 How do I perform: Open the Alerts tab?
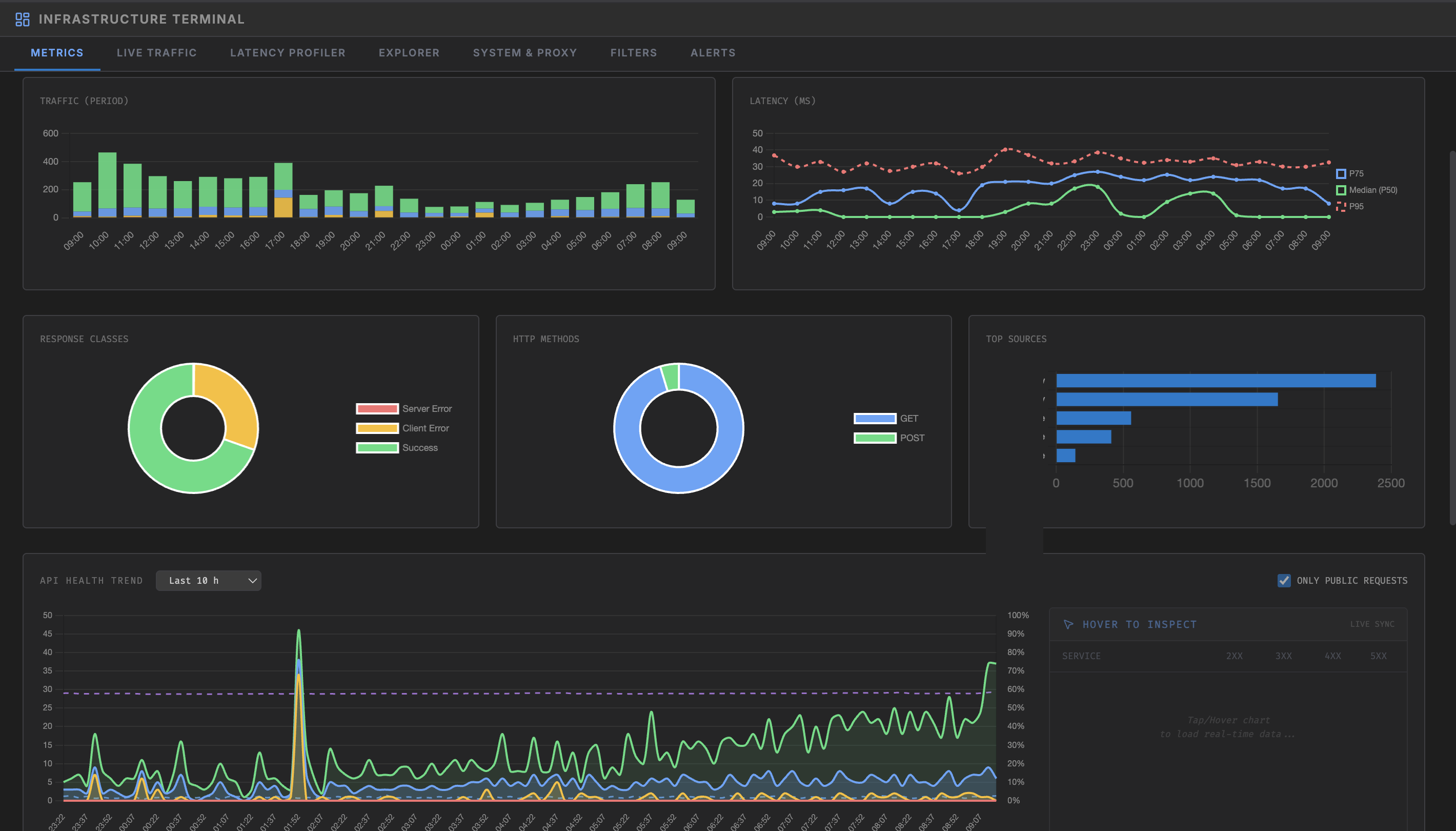[x=713, y=52]
